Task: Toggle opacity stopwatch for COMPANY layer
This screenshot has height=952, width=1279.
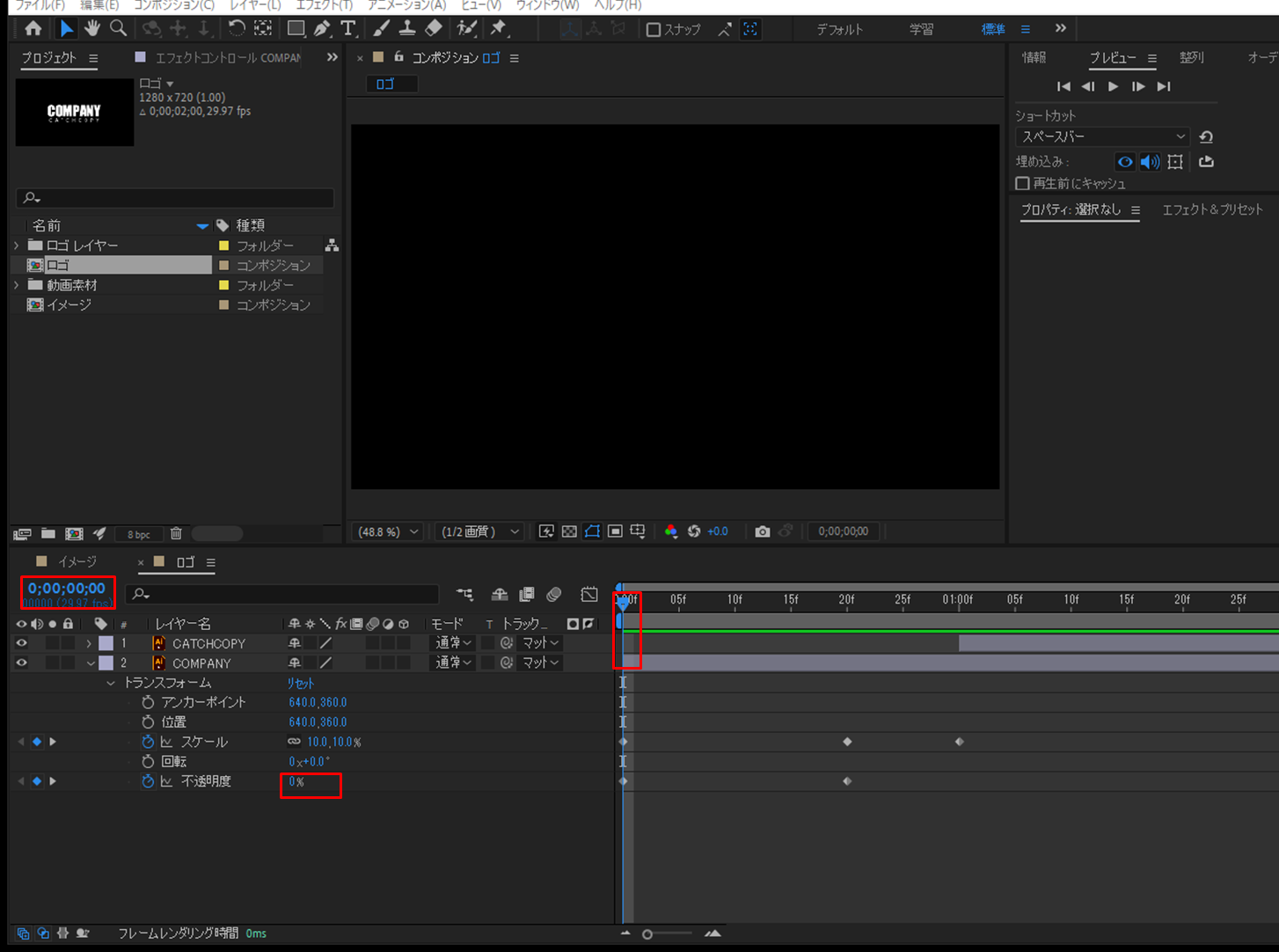Action: [x=148, y=781]
